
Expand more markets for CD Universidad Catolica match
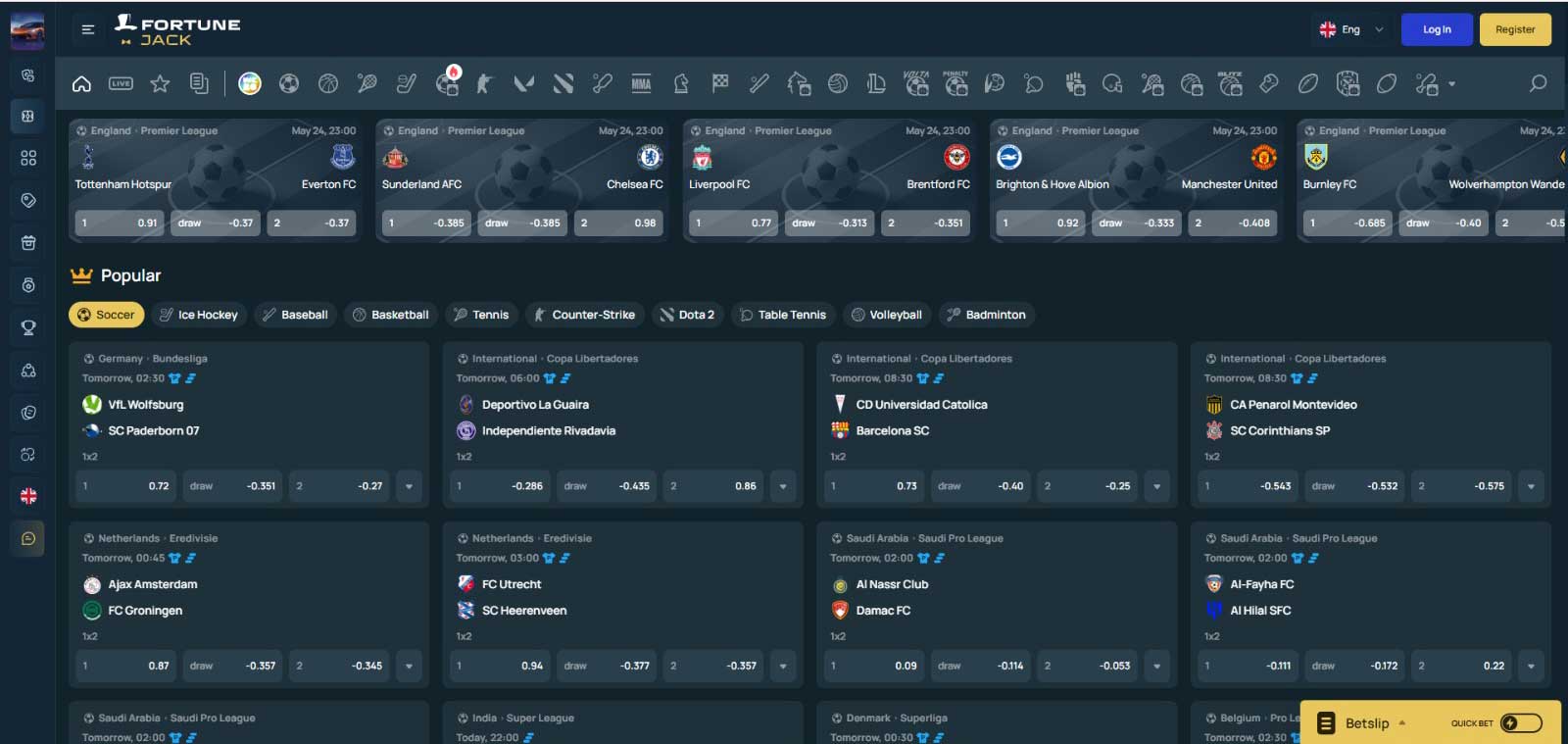click(x=1157, y=486)
